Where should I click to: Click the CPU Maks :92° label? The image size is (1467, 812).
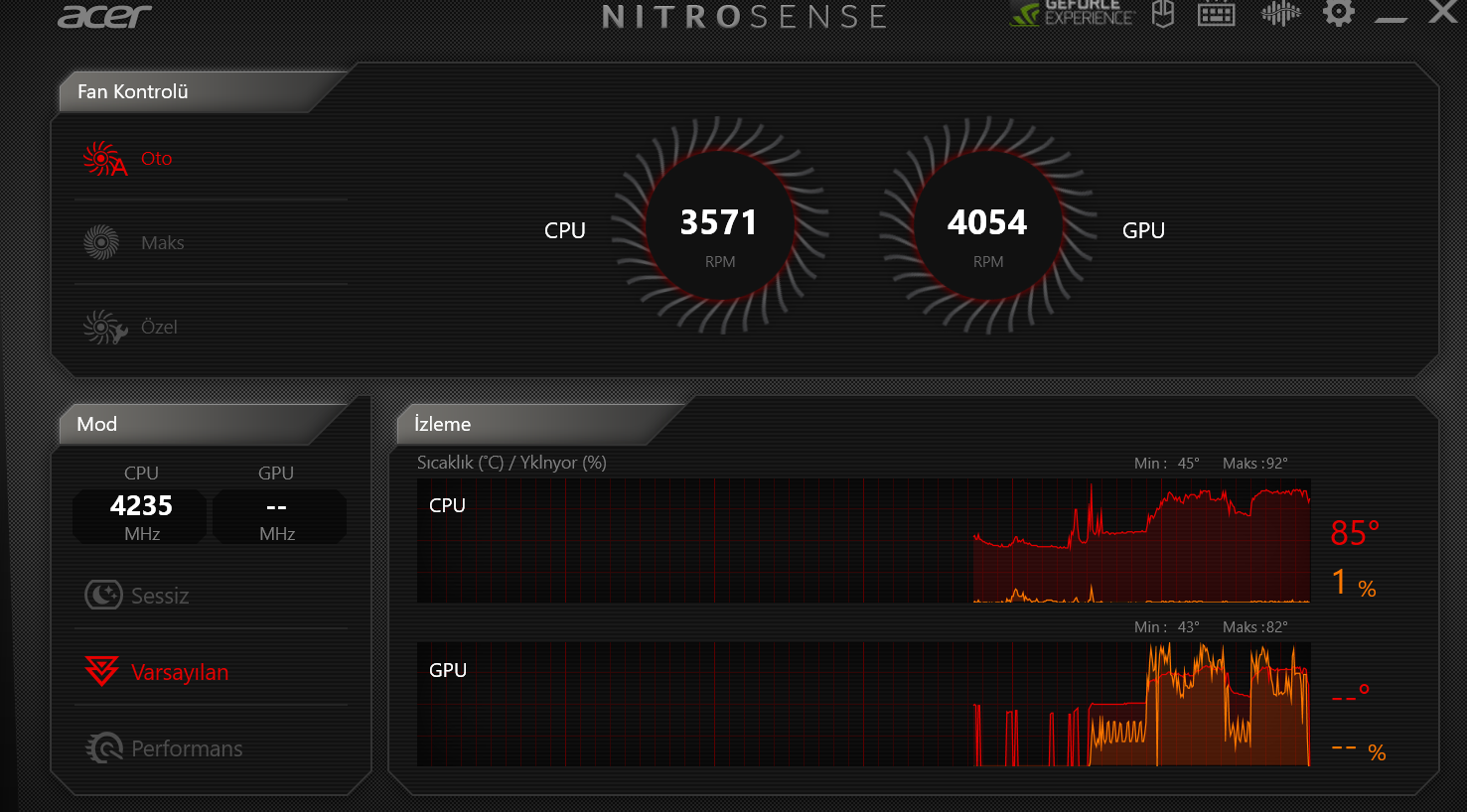[x=1255, y=464]
